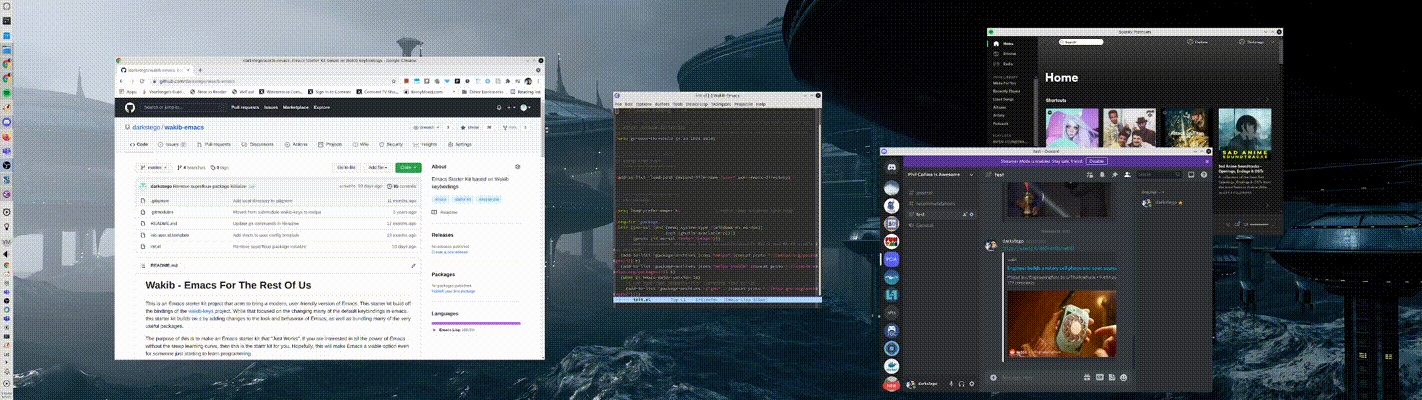Image resolution: width=1422 pixels, height=400 pixels.
Task: Open GitHub user avatar menu
Action: click(x=524, y=107)
